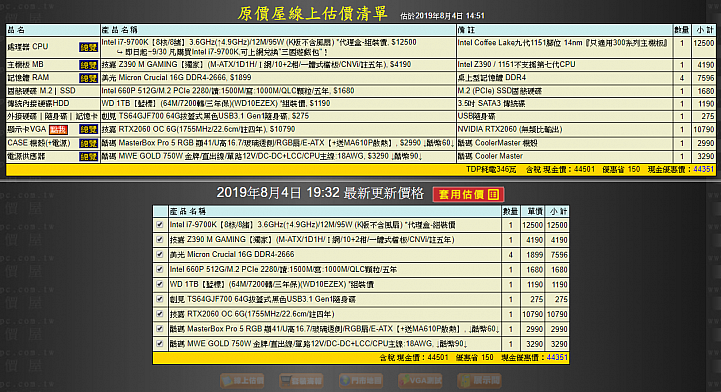Click the bottom table total 44351
Screen dimensions: 721x392
pos(557,357)
